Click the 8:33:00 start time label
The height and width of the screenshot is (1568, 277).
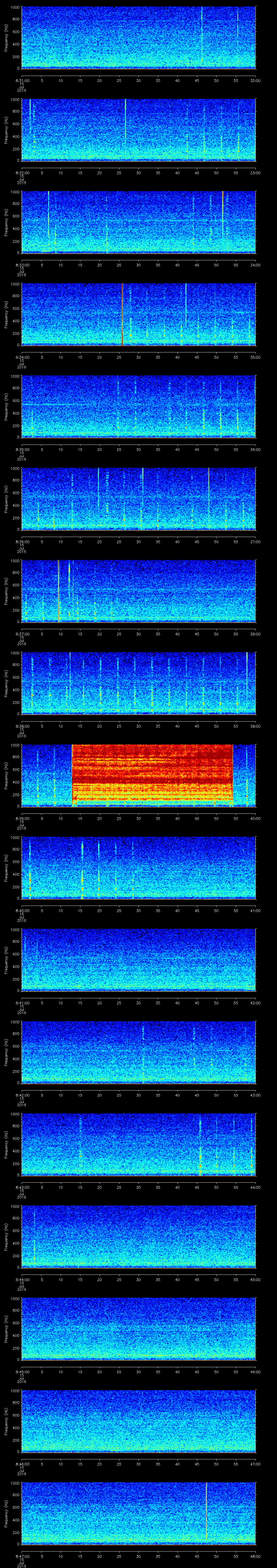click(22, 265)
